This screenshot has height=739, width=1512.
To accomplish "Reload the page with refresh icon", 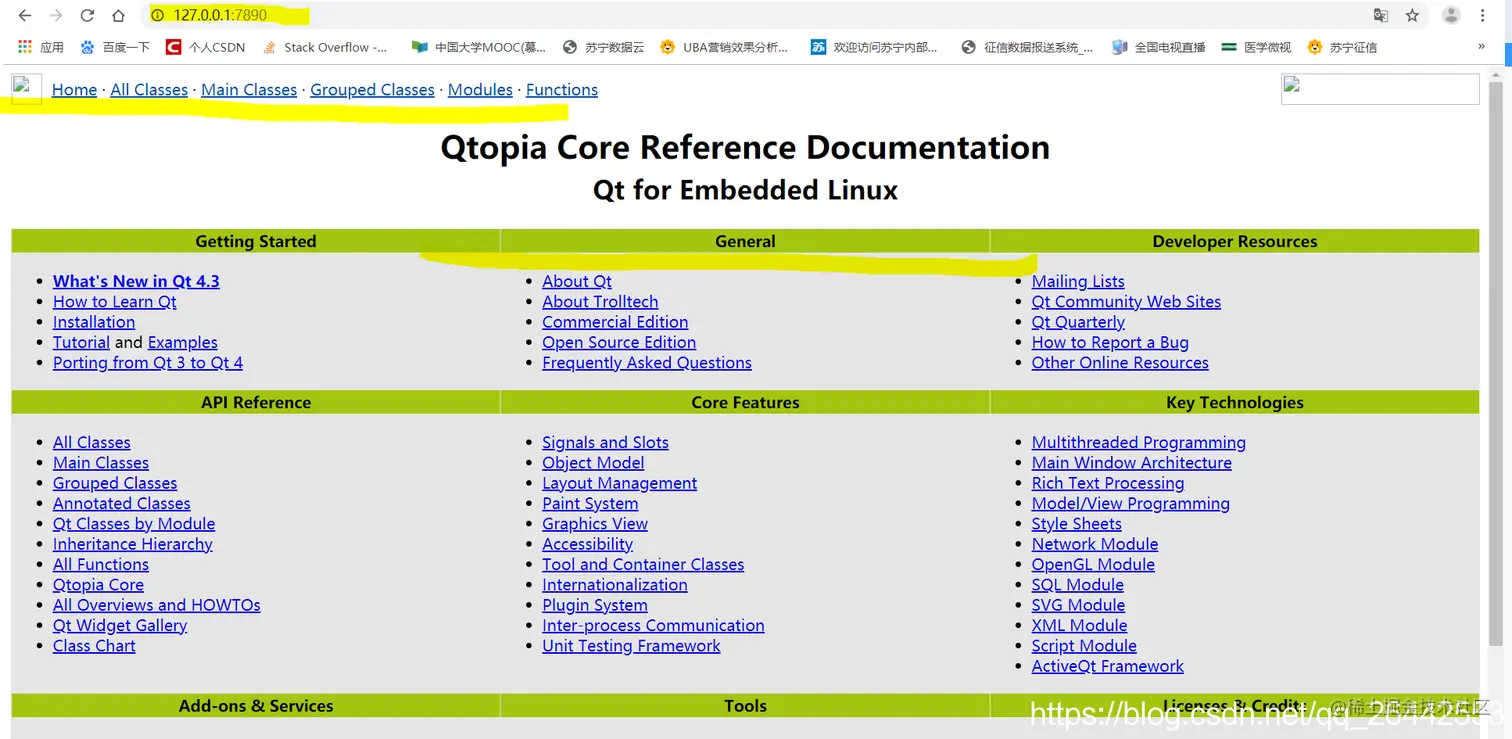I will [x=87, y=15].
